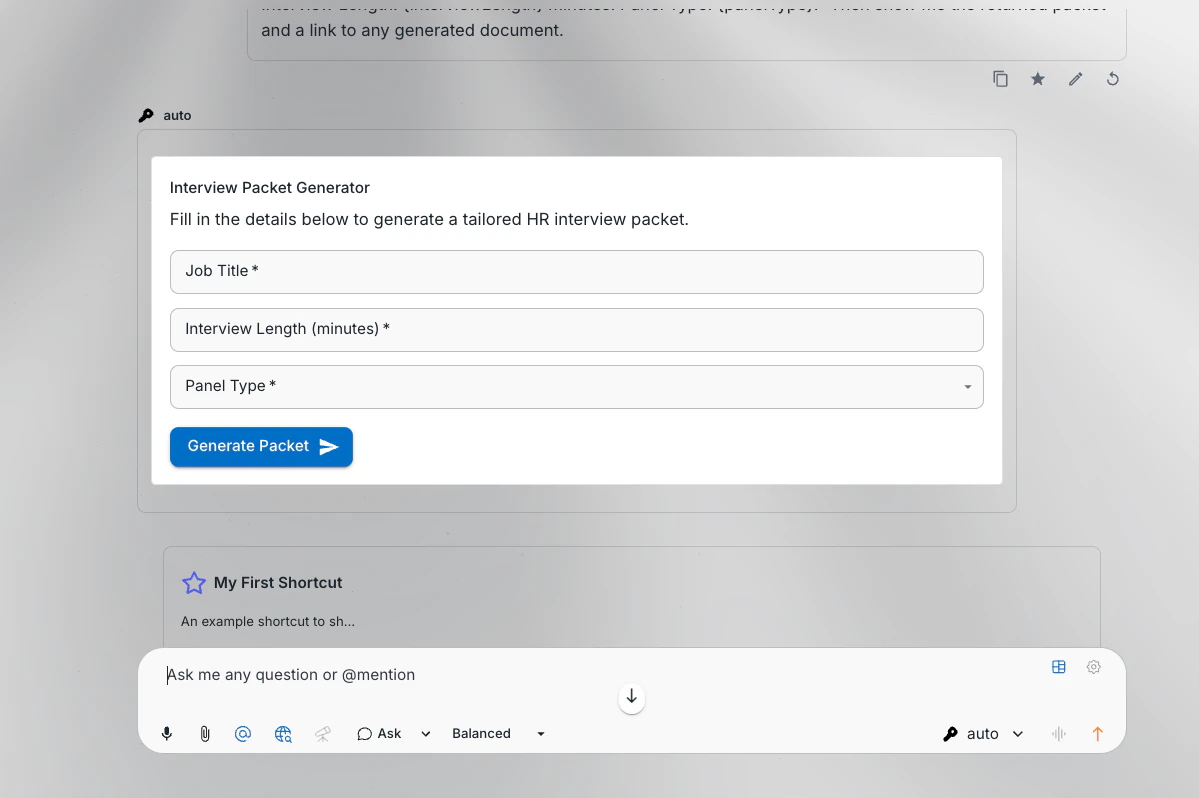The image size is (1199, 798).
Task: Jump to latest message with down arrow
Action: click(x=632, y=697)
